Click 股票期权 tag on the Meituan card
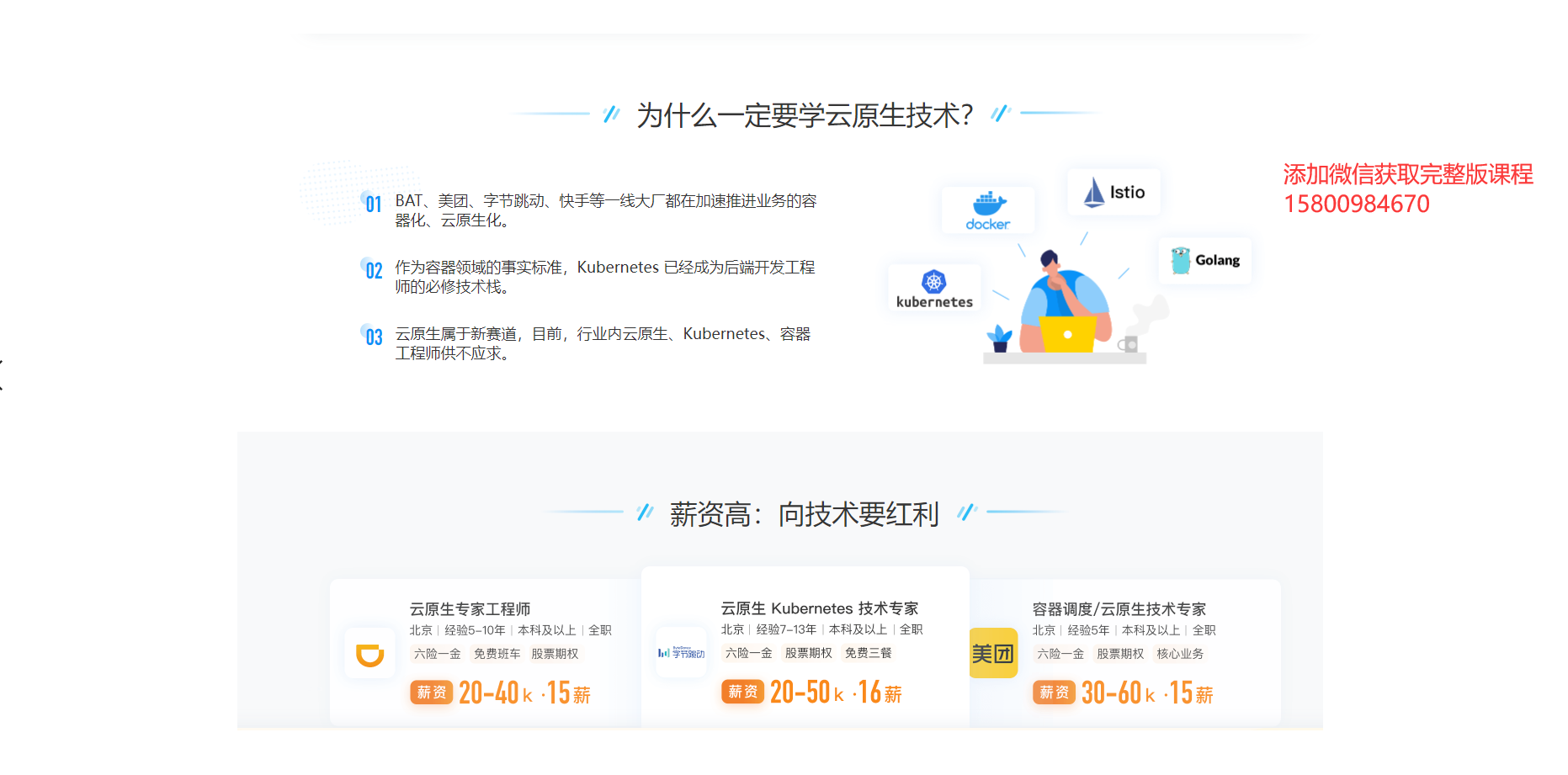1568x775 pixels. pyautogui.click(x=1120, y=654)
